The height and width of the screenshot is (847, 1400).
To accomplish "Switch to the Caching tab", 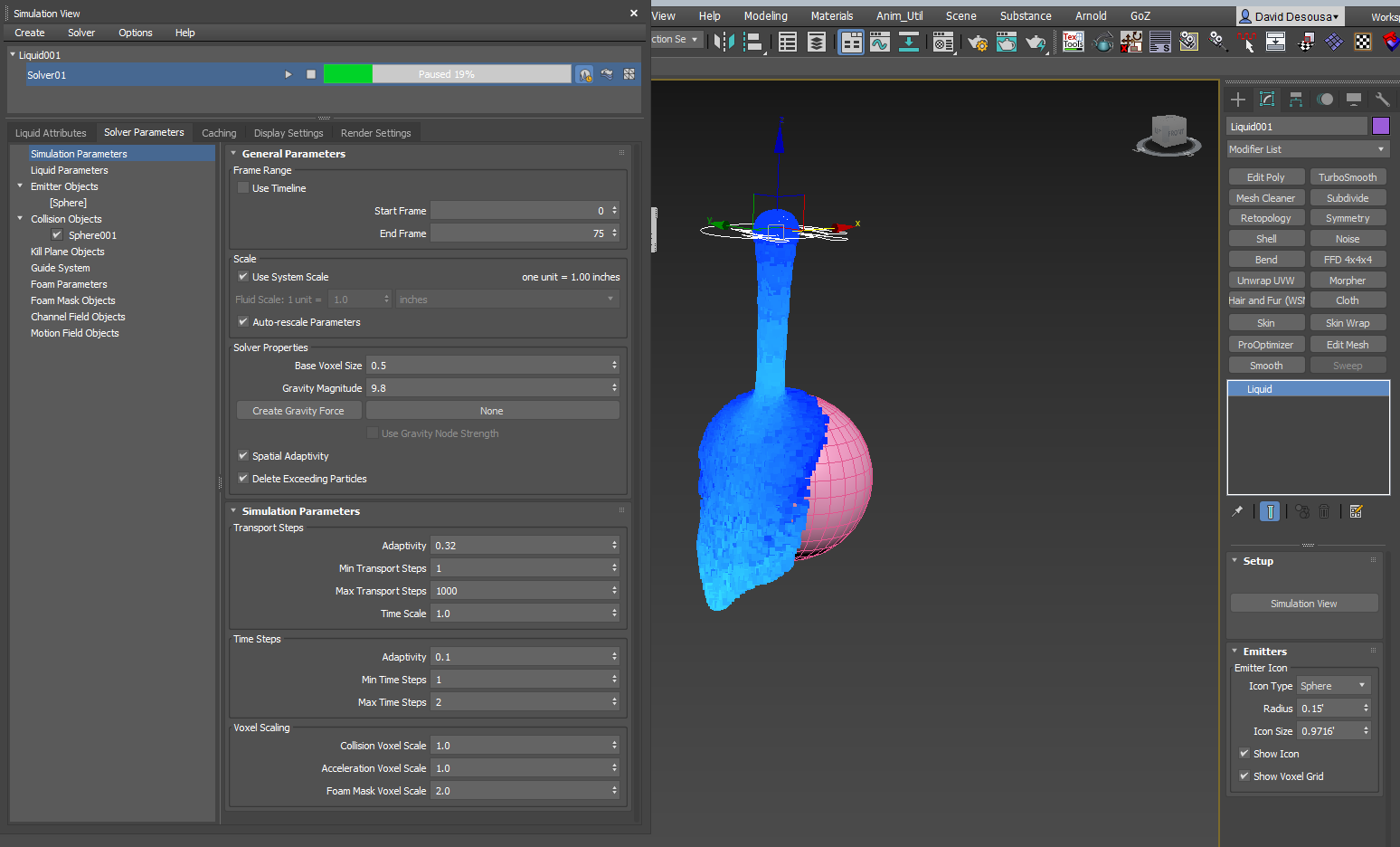I will pos(219,133).
